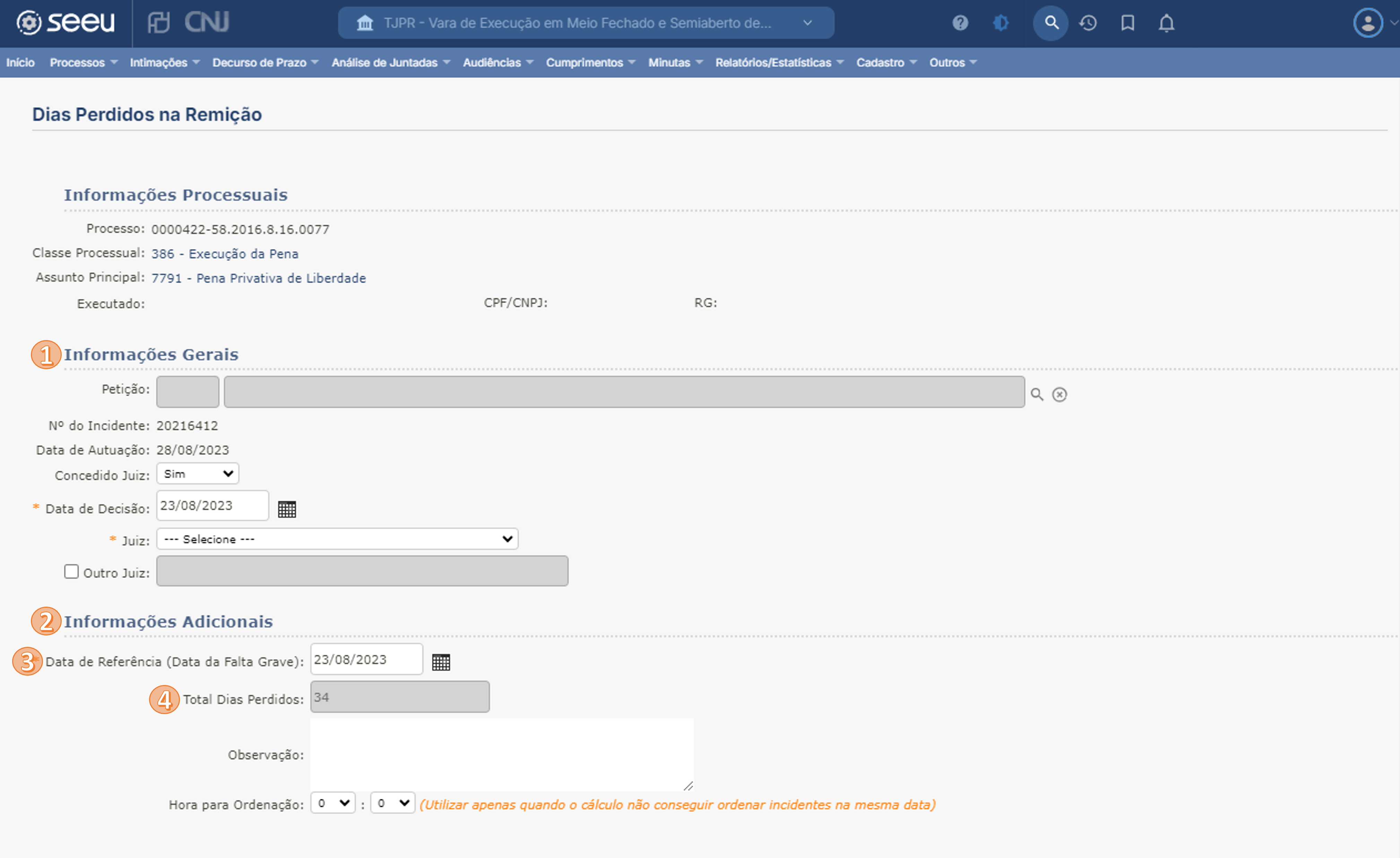
Task: Open calendar for Data de Decisão
Action: 287,509
